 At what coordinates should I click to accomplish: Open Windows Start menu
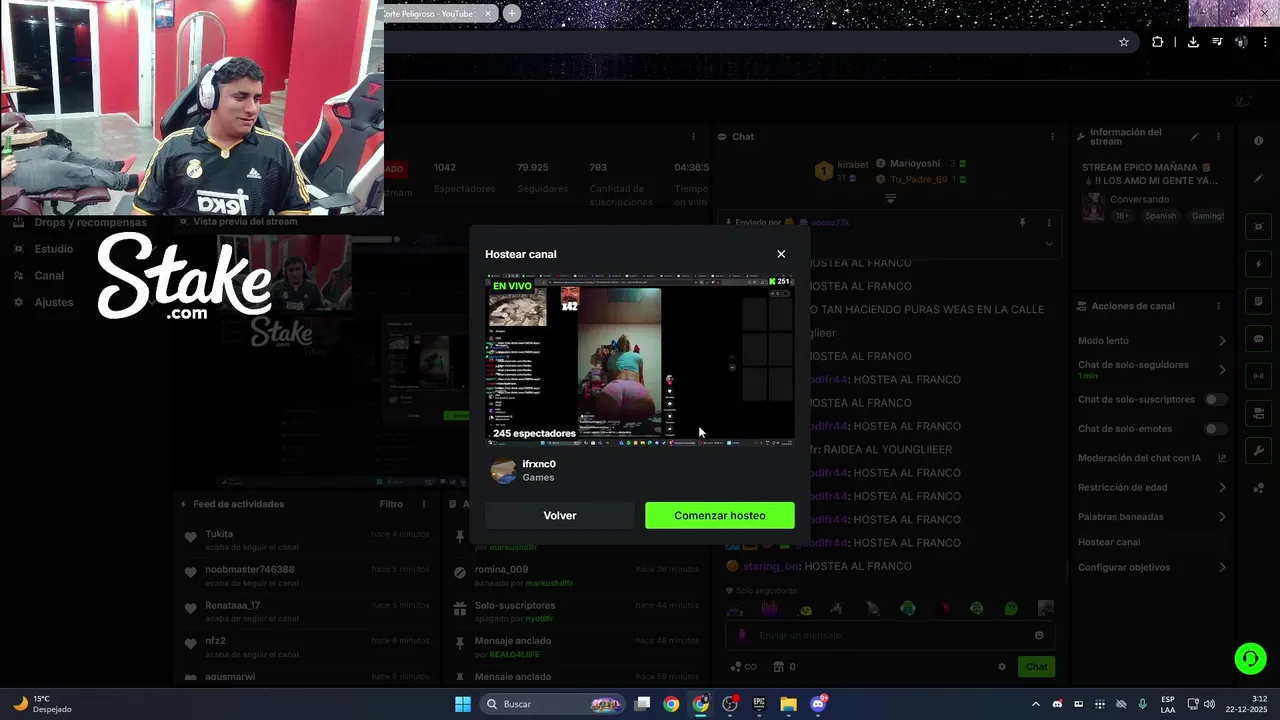463,704
